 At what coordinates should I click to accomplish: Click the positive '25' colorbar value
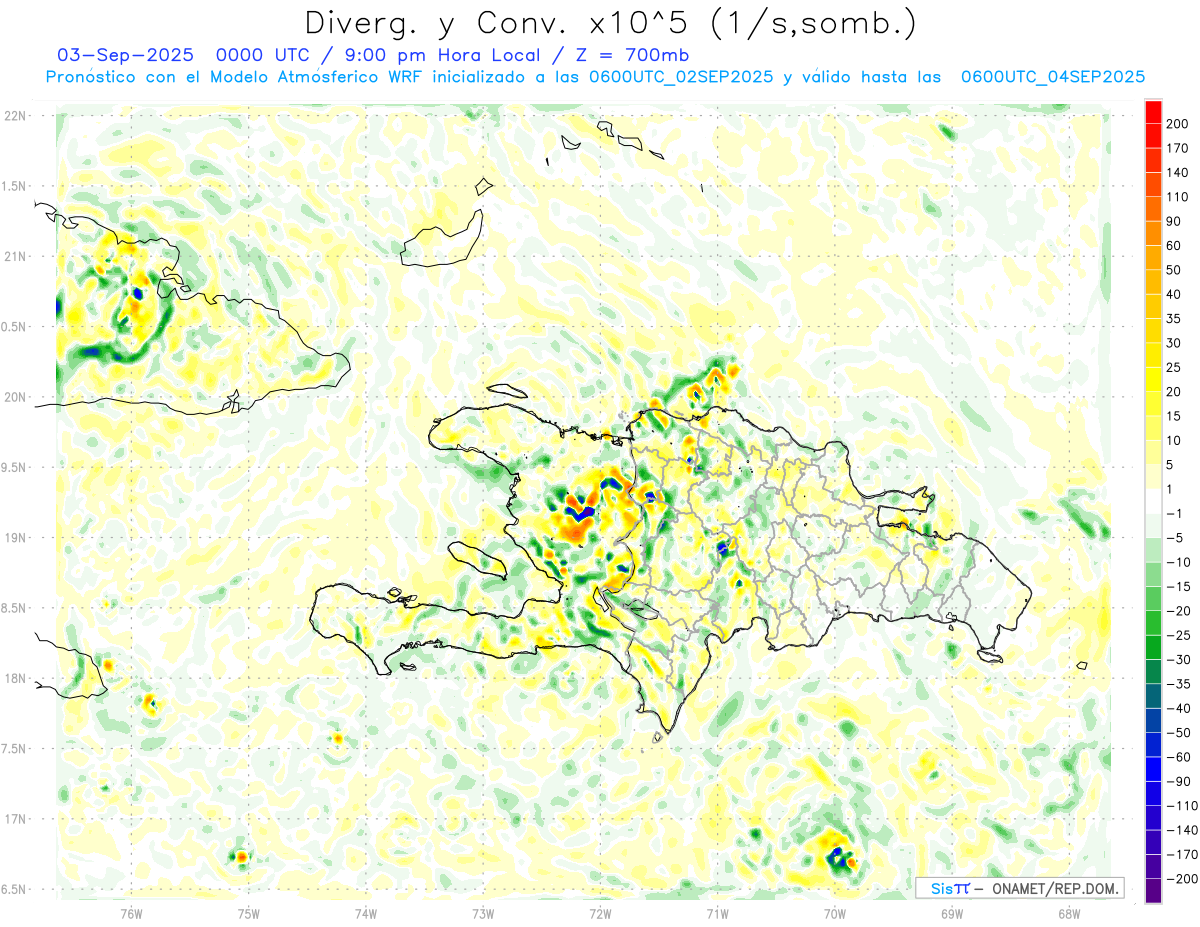tap(1174, 367)
